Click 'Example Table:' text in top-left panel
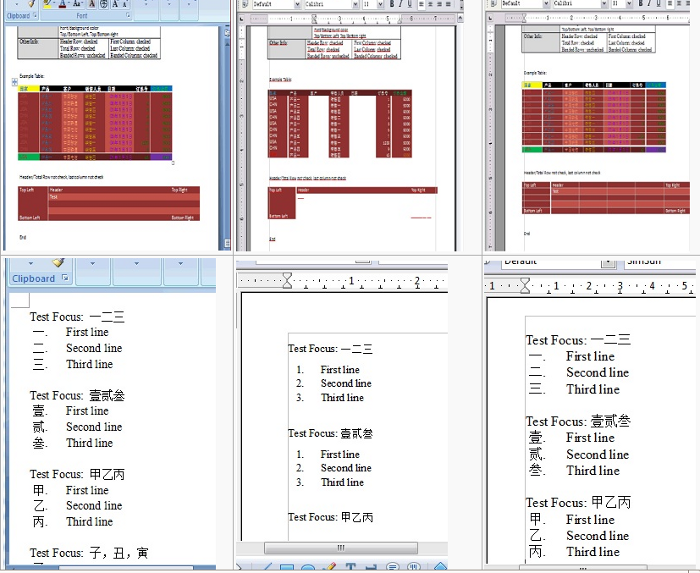The height and width of the screenshot is (573, 700). pyautogui.click(x=32, y=76)
